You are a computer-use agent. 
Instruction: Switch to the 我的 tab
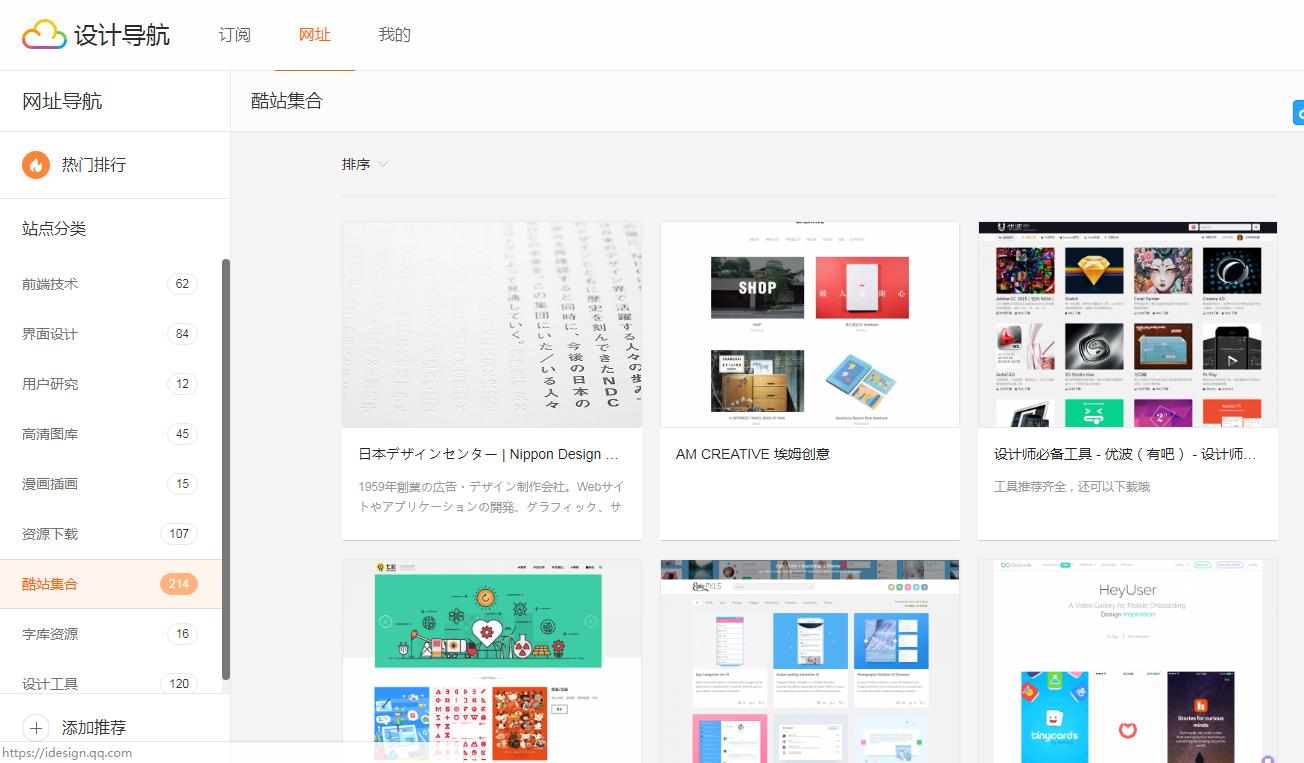[x=394, y=34]
